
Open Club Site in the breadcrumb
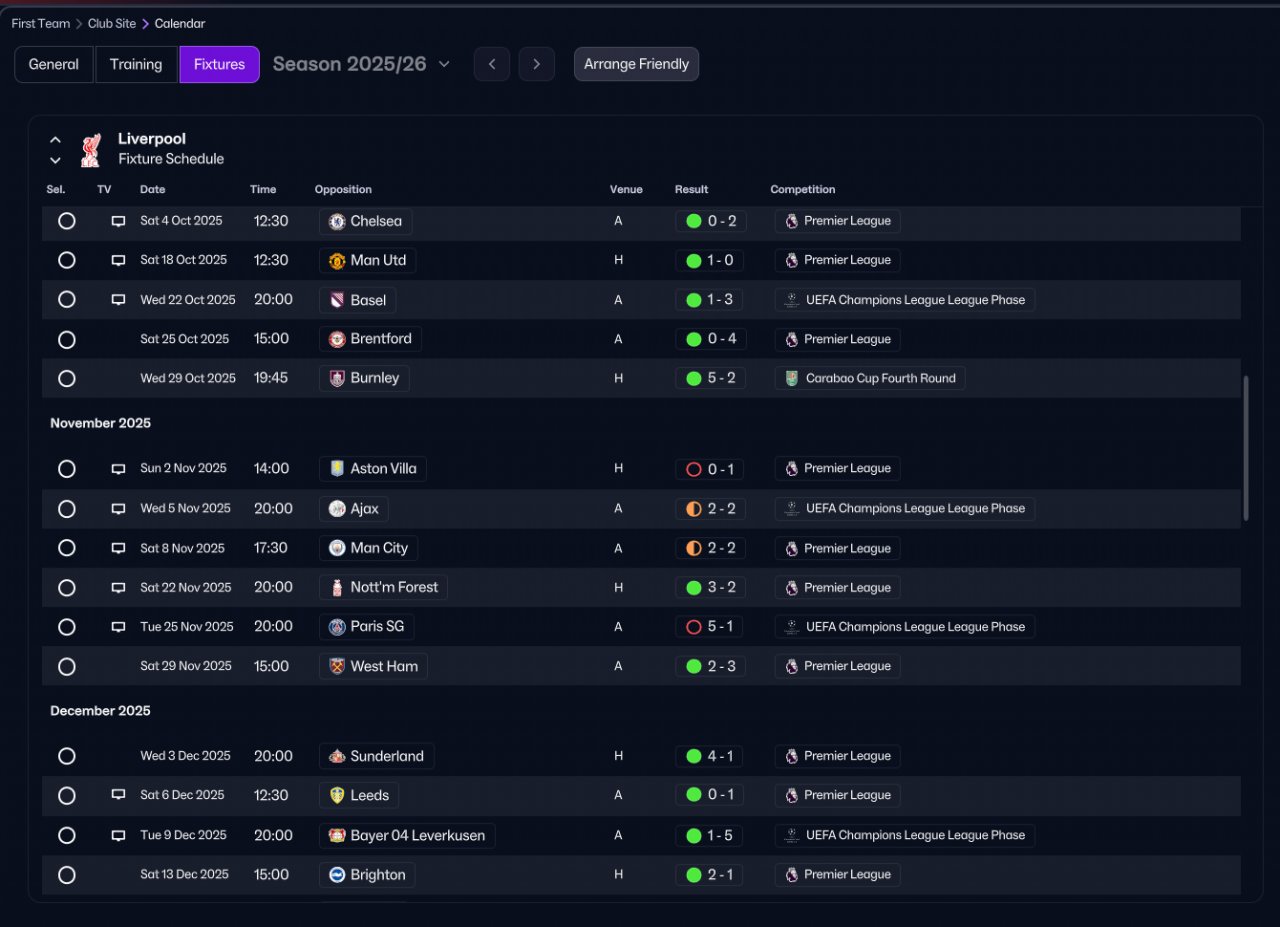(x=111, y=23)
